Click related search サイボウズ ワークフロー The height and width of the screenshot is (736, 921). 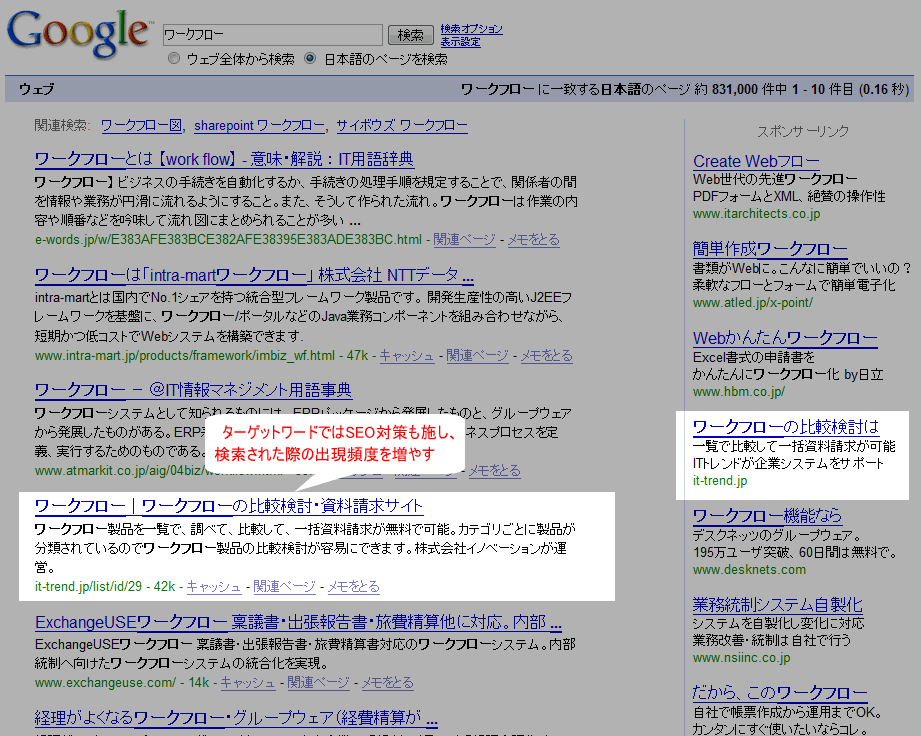[x=401, y=126]
